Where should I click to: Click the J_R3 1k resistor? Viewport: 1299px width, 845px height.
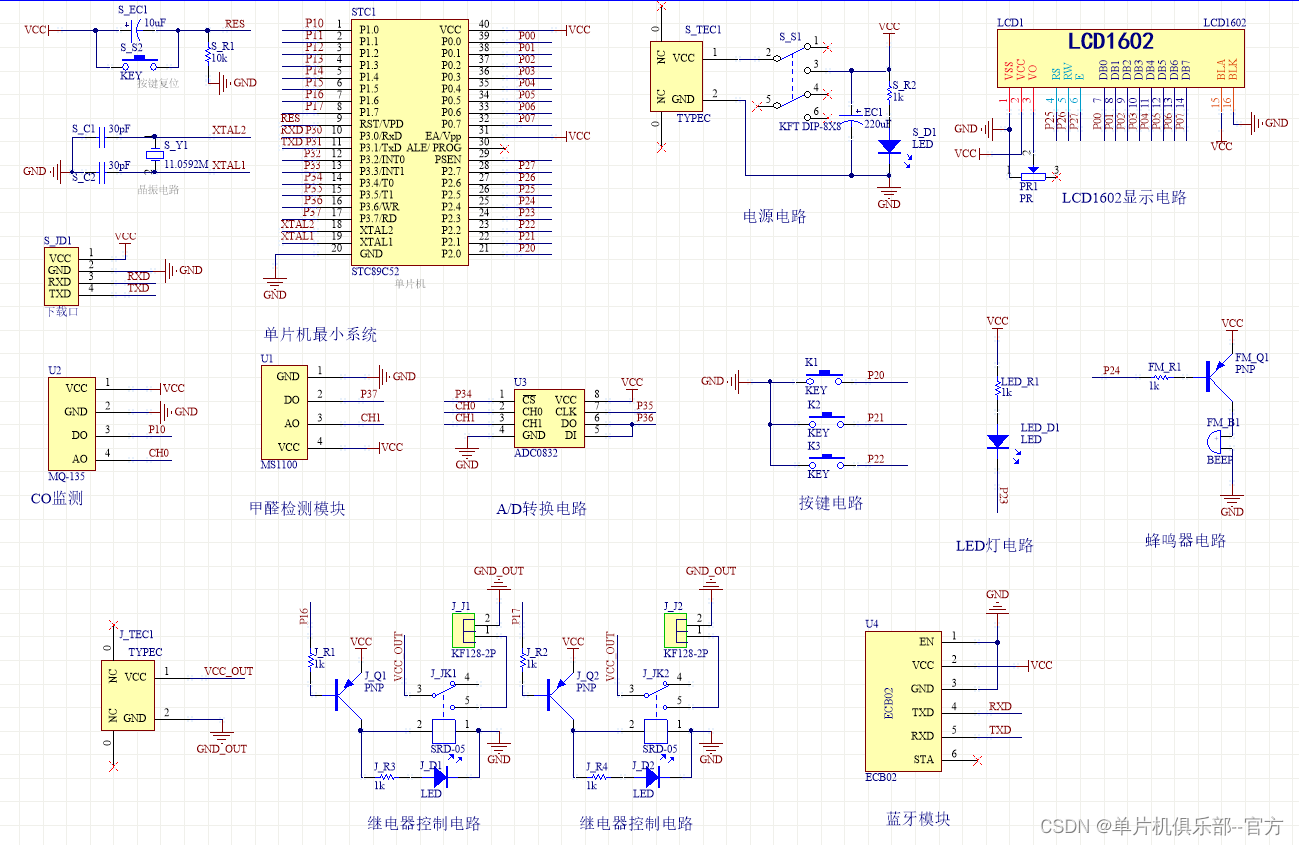coord(385,775)
